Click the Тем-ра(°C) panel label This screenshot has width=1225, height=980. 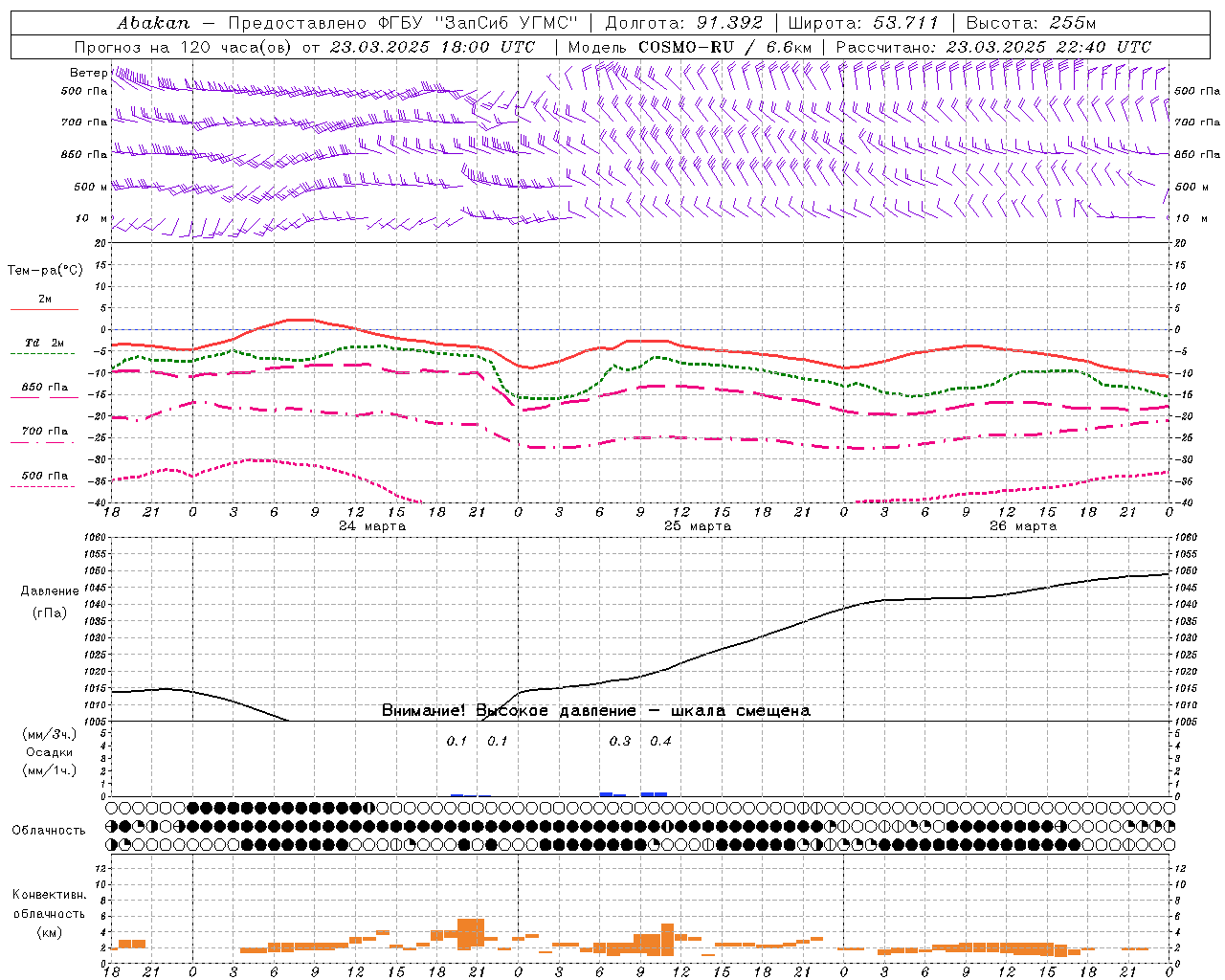coord(45,271)
